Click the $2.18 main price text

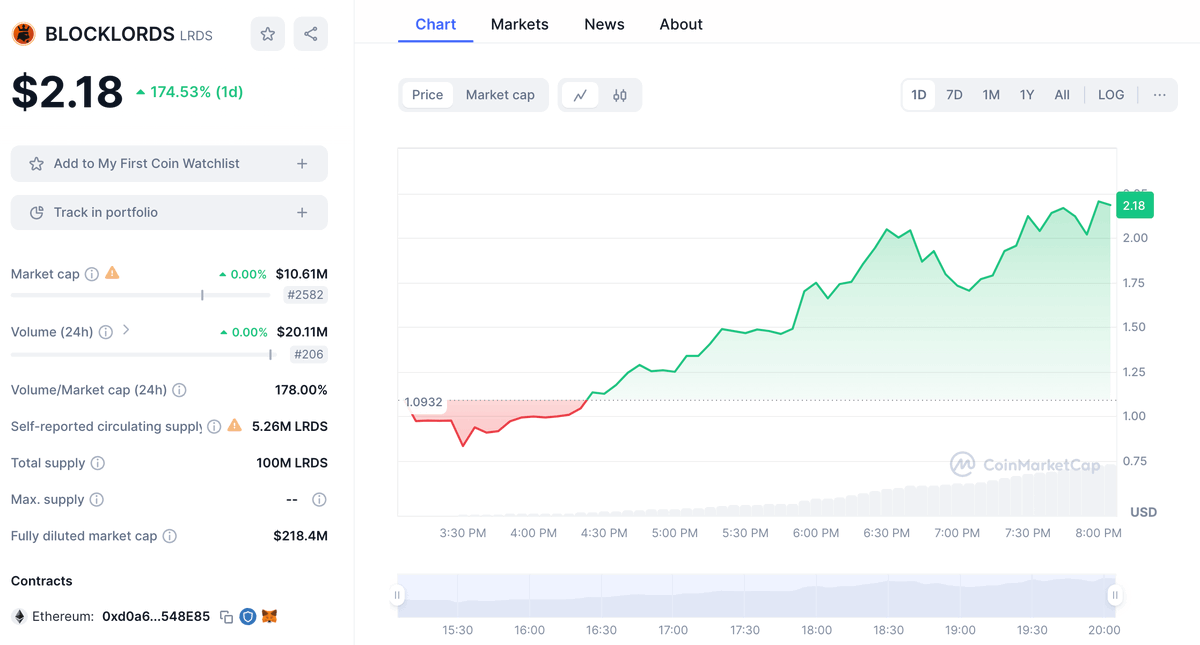[x=67, y=92]
